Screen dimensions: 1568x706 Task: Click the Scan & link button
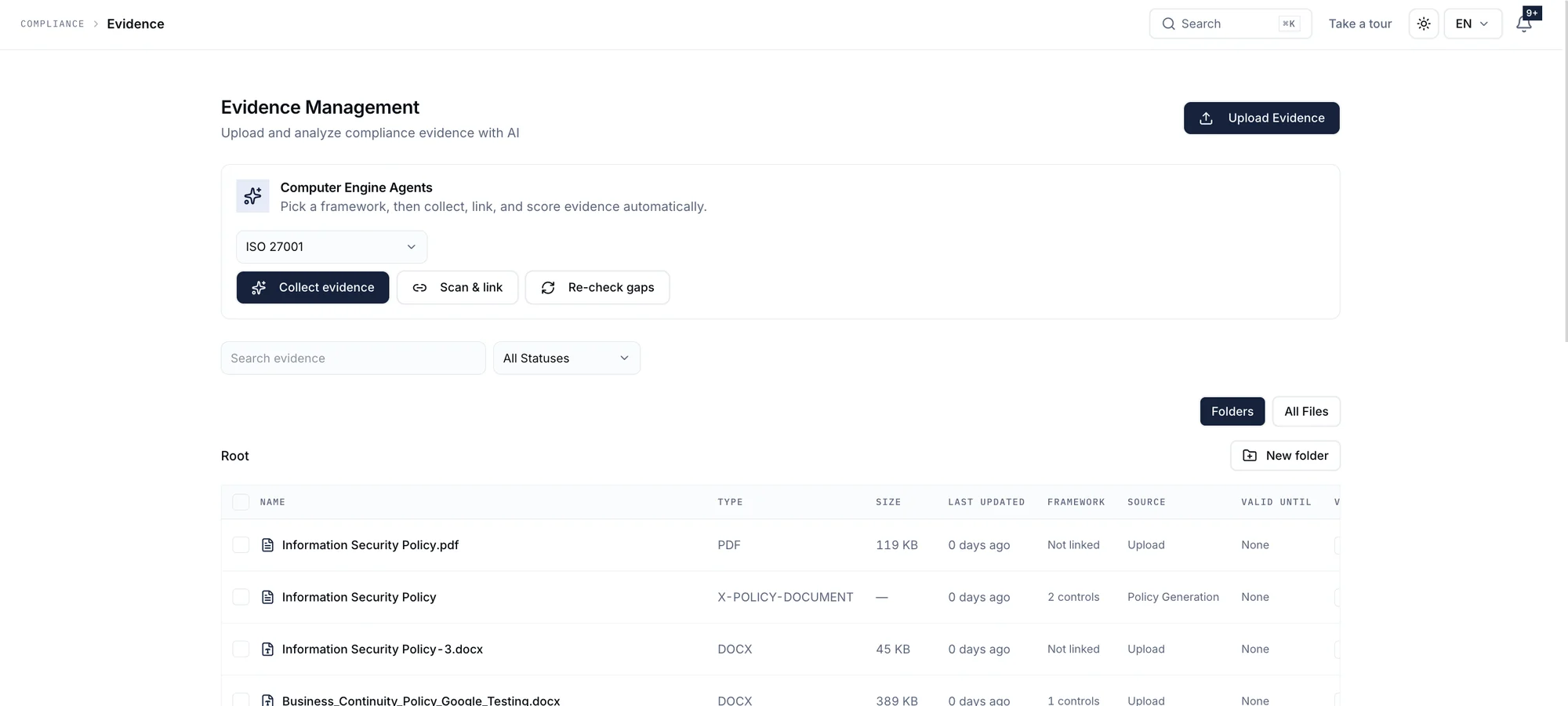click(x=457, y=288)
